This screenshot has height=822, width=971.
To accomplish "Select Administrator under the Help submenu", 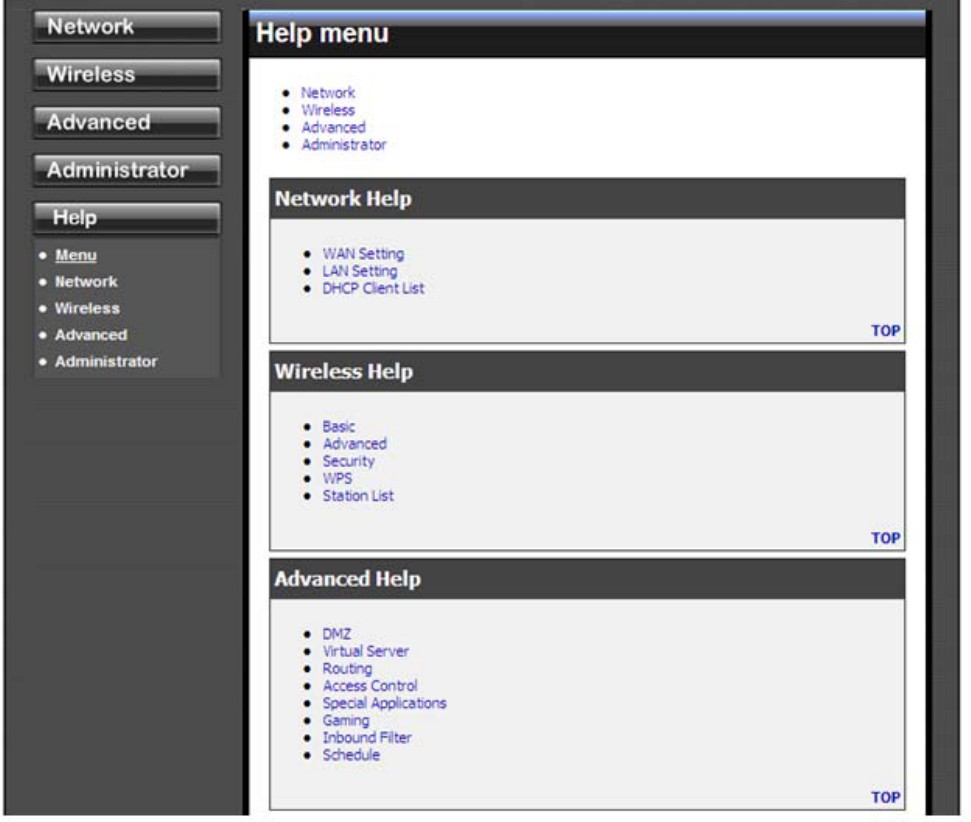I will point(106,362).
